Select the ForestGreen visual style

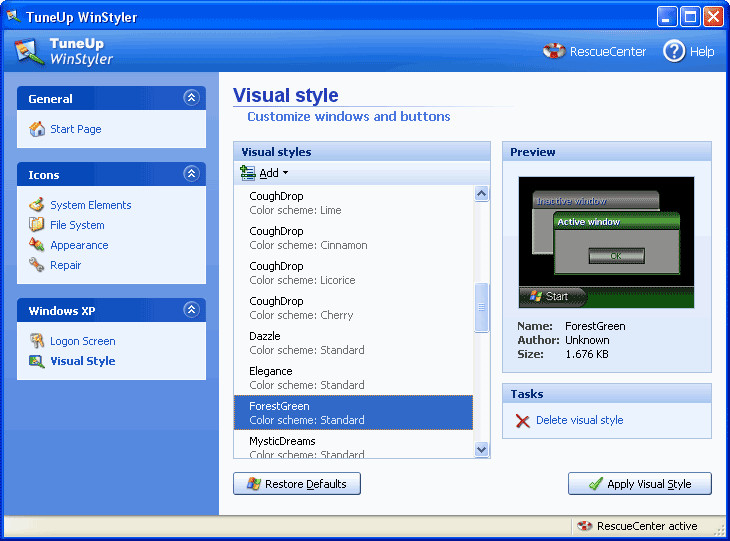pyautogui.click(x=353, y=413)
